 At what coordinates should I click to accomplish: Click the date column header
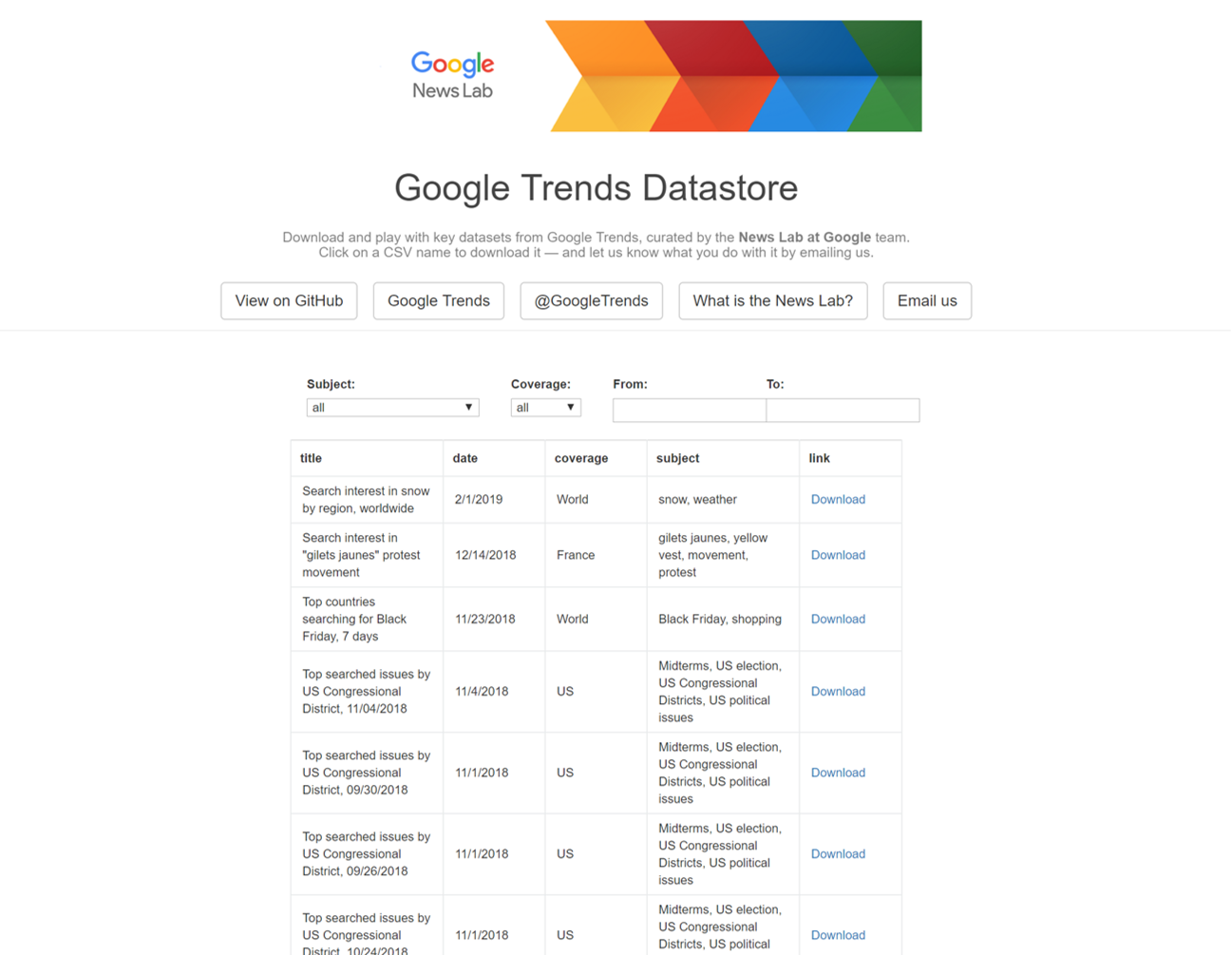tap(465, 458)
